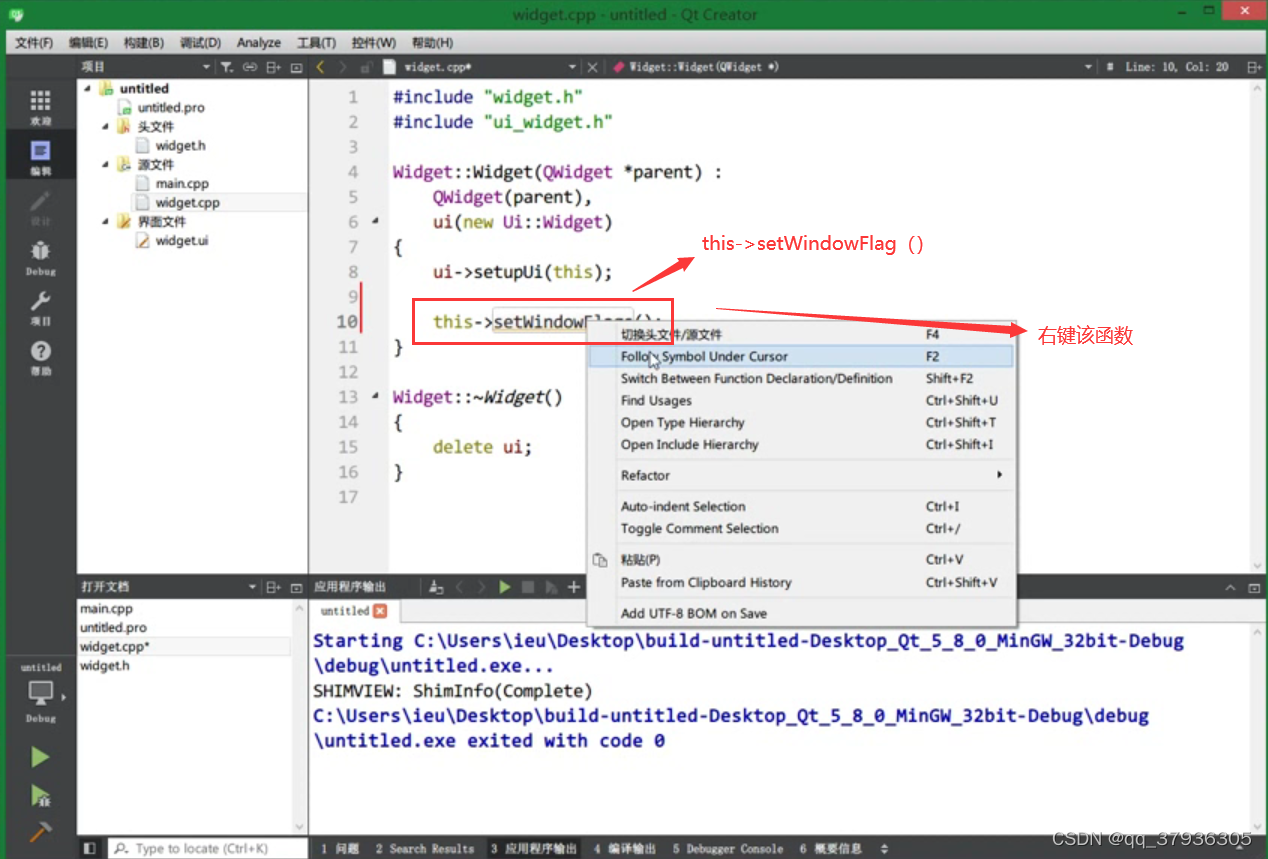Click the green Run button
This screenshot has height=859, width=1268.
coord(40,757)
